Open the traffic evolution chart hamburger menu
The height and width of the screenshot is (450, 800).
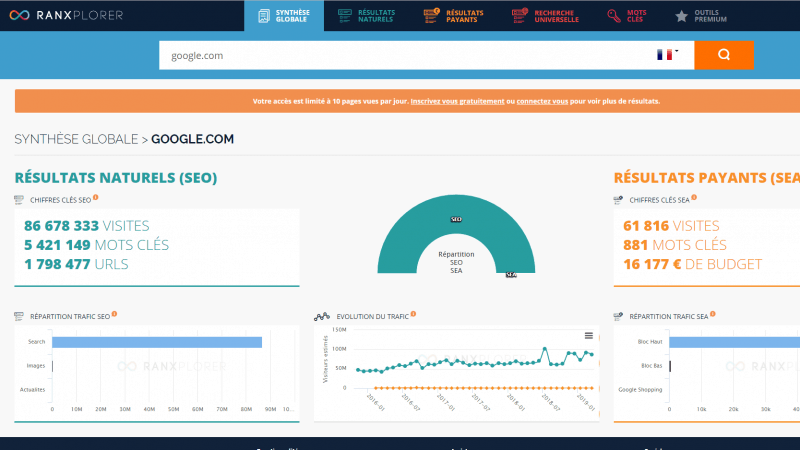click(589, 335)
